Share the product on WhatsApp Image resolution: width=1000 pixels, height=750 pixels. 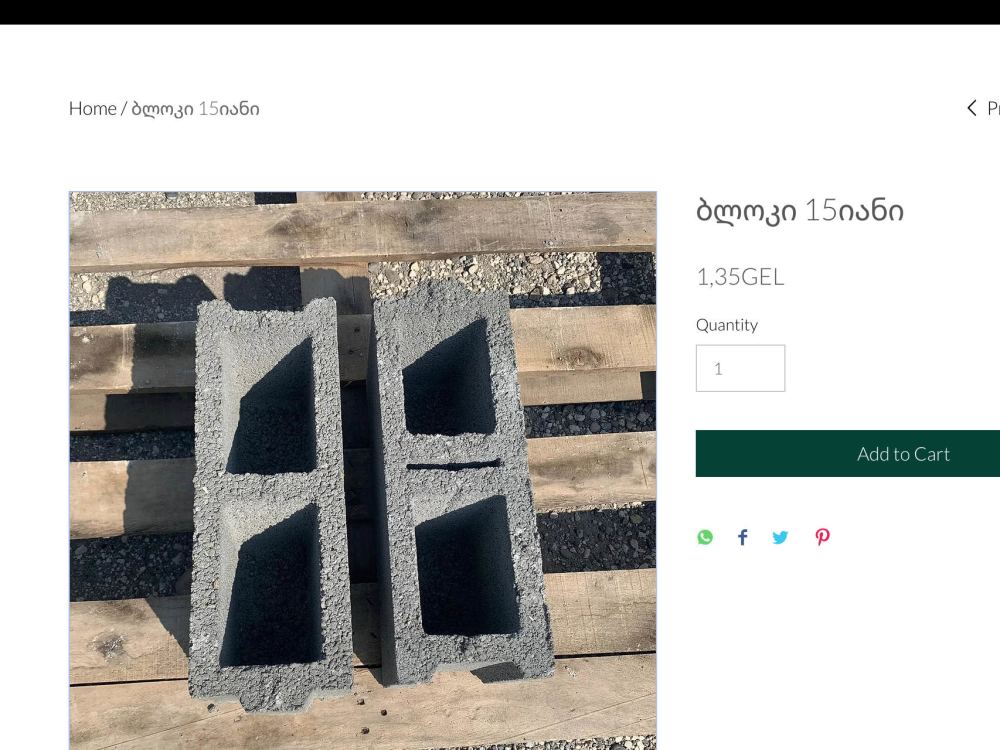[x=705, y=538]
